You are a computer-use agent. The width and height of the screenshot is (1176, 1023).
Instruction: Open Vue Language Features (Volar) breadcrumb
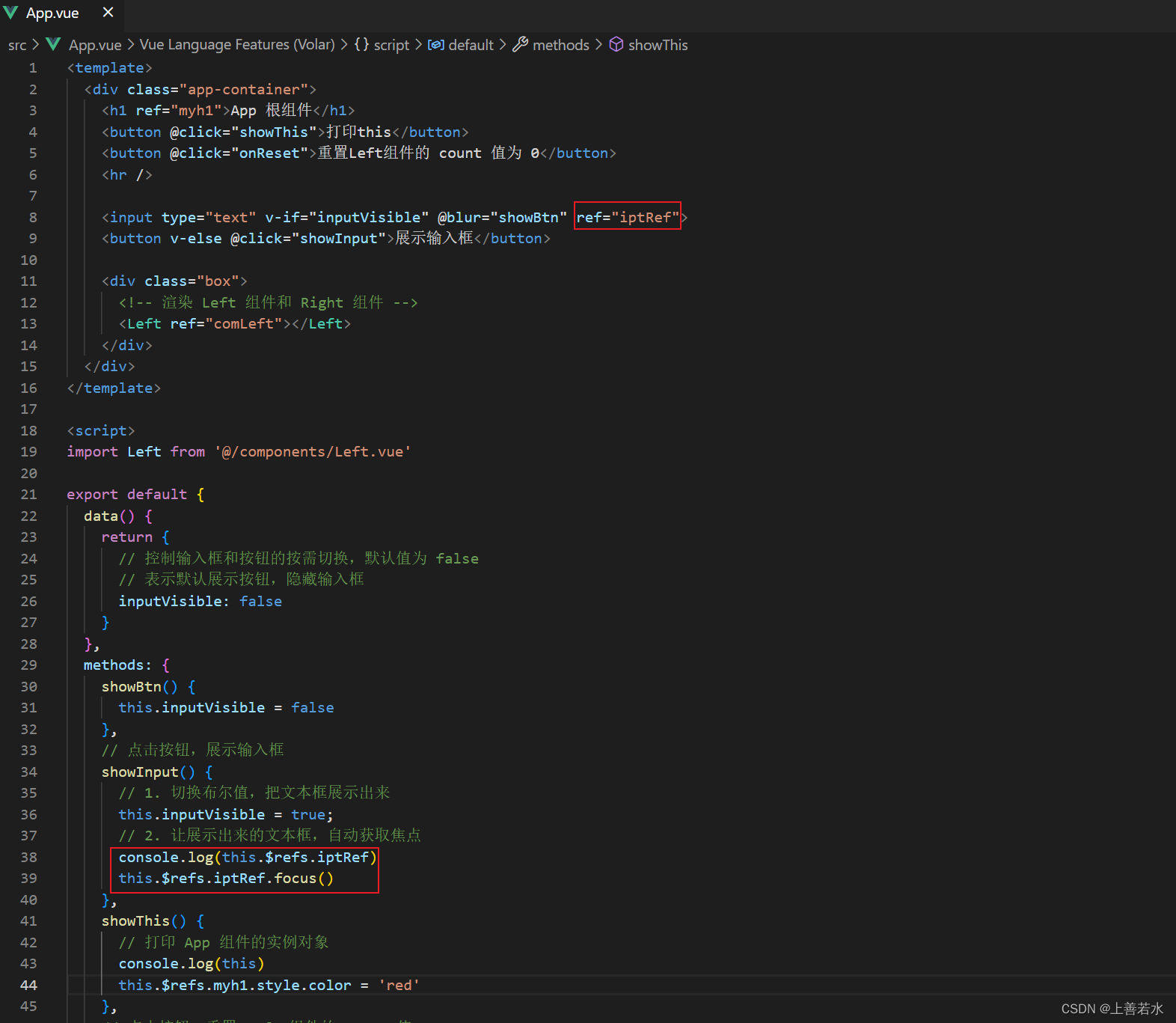pyautogui.click(x=237, y=45)
